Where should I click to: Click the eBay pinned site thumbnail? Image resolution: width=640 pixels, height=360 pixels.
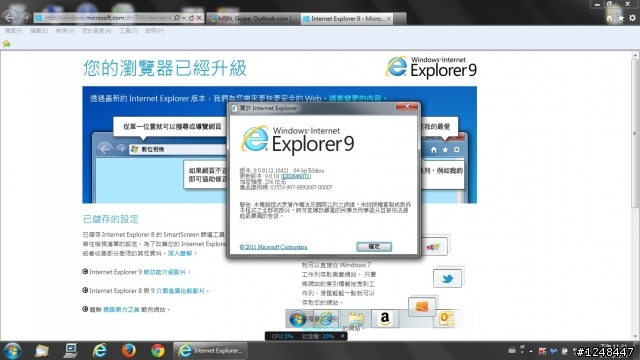(434, 246)
